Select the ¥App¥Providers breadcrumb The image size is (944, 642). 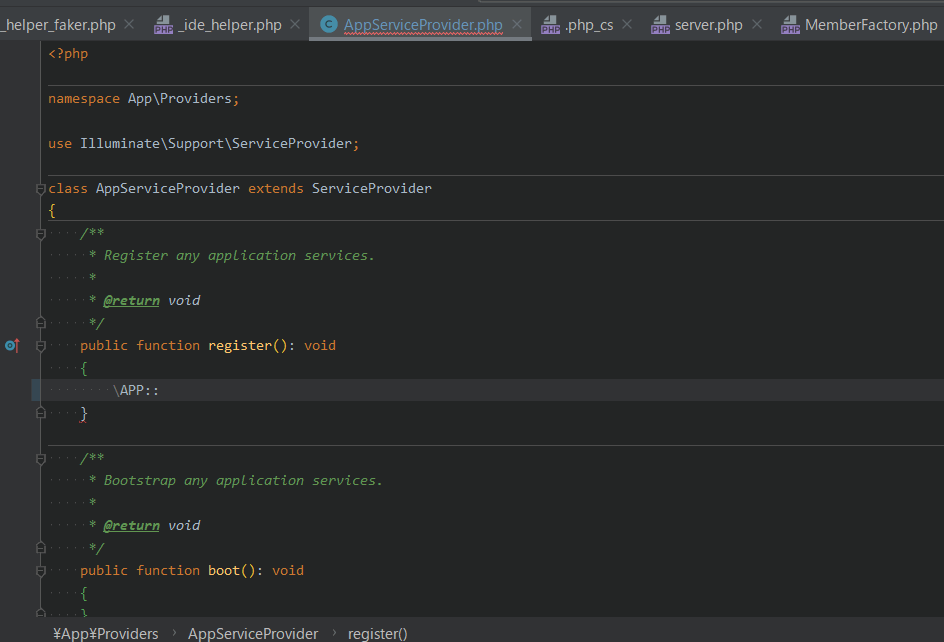105,633
